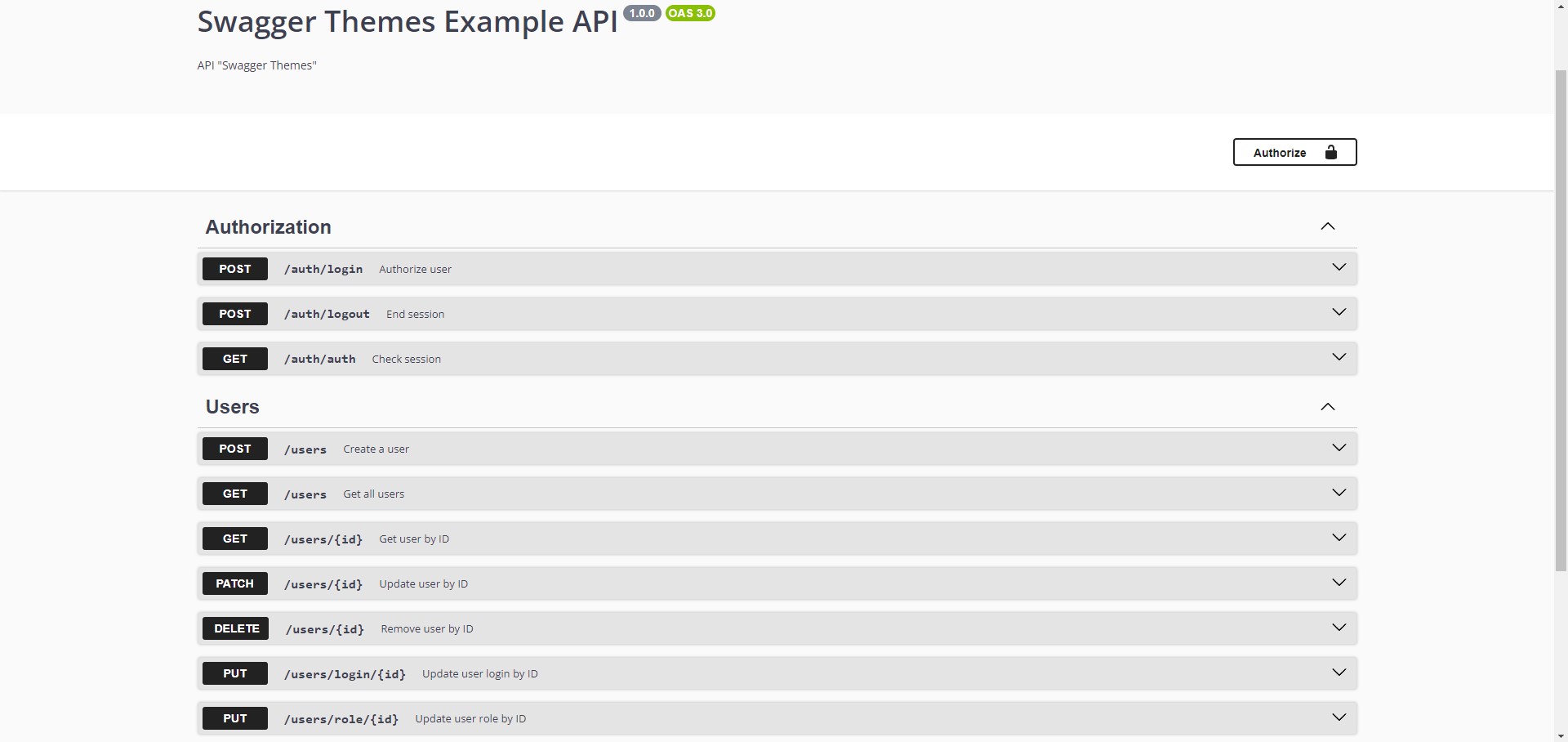The height and width of the screenshot is (742, 1568).
Task: Expand the Create a user endpoint chevron
Action: [1339, 448]
